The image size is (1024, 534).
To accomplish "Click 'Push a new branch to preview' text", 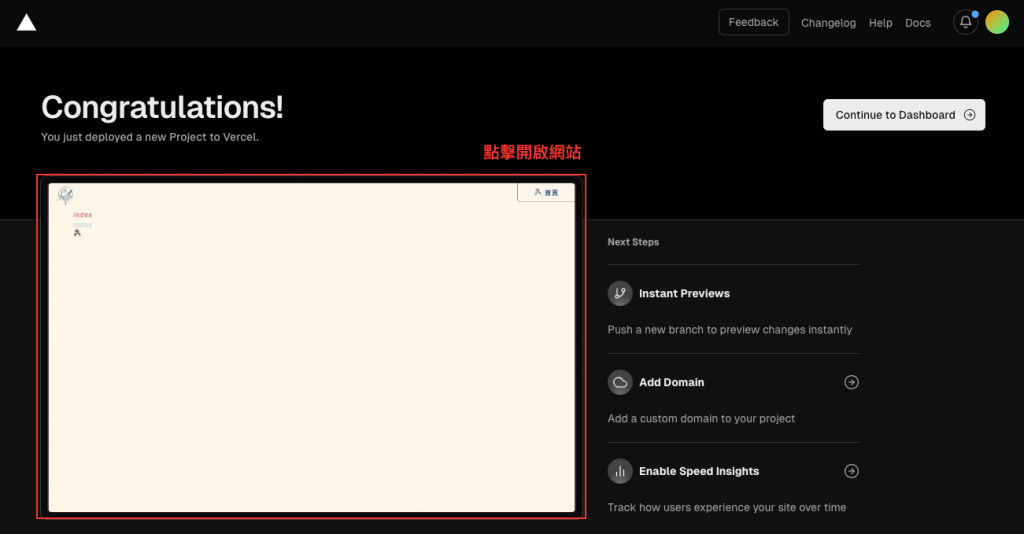I will coord(729,330).
